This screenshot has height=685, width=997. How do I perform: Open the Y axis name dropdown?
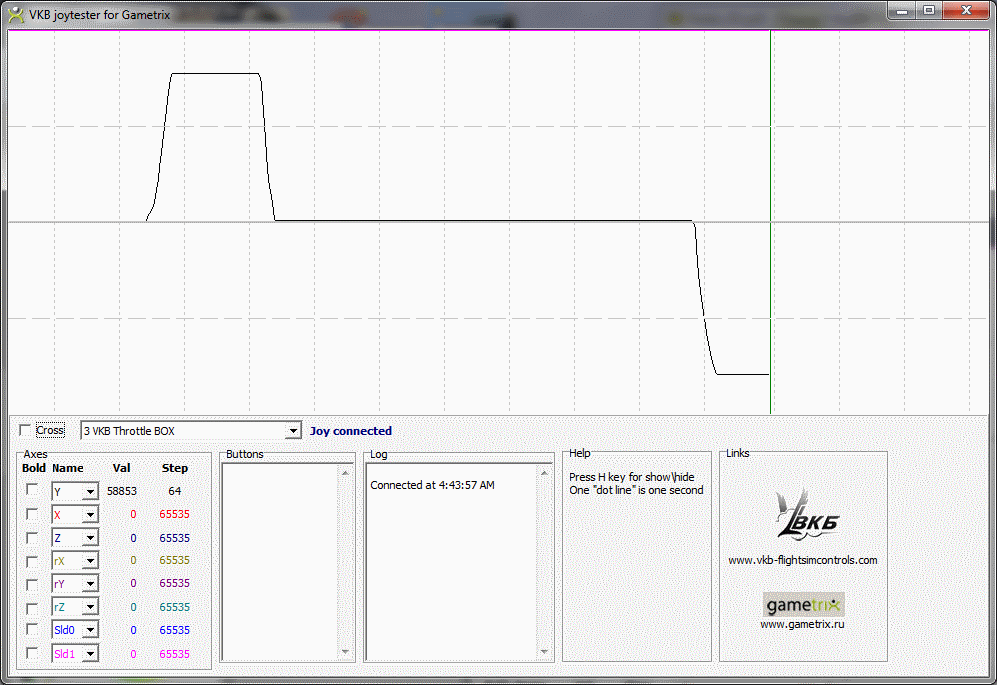(90, 492)
